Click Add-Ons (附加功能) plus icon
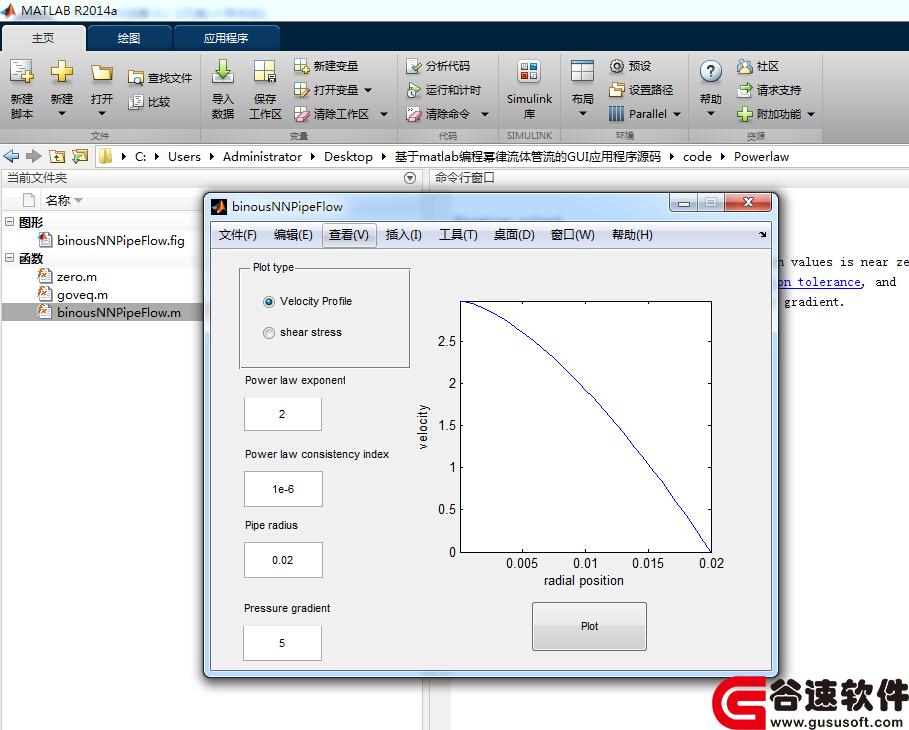Screen dimensions: 909x730 pyautogui.click(x=745, y=114)
